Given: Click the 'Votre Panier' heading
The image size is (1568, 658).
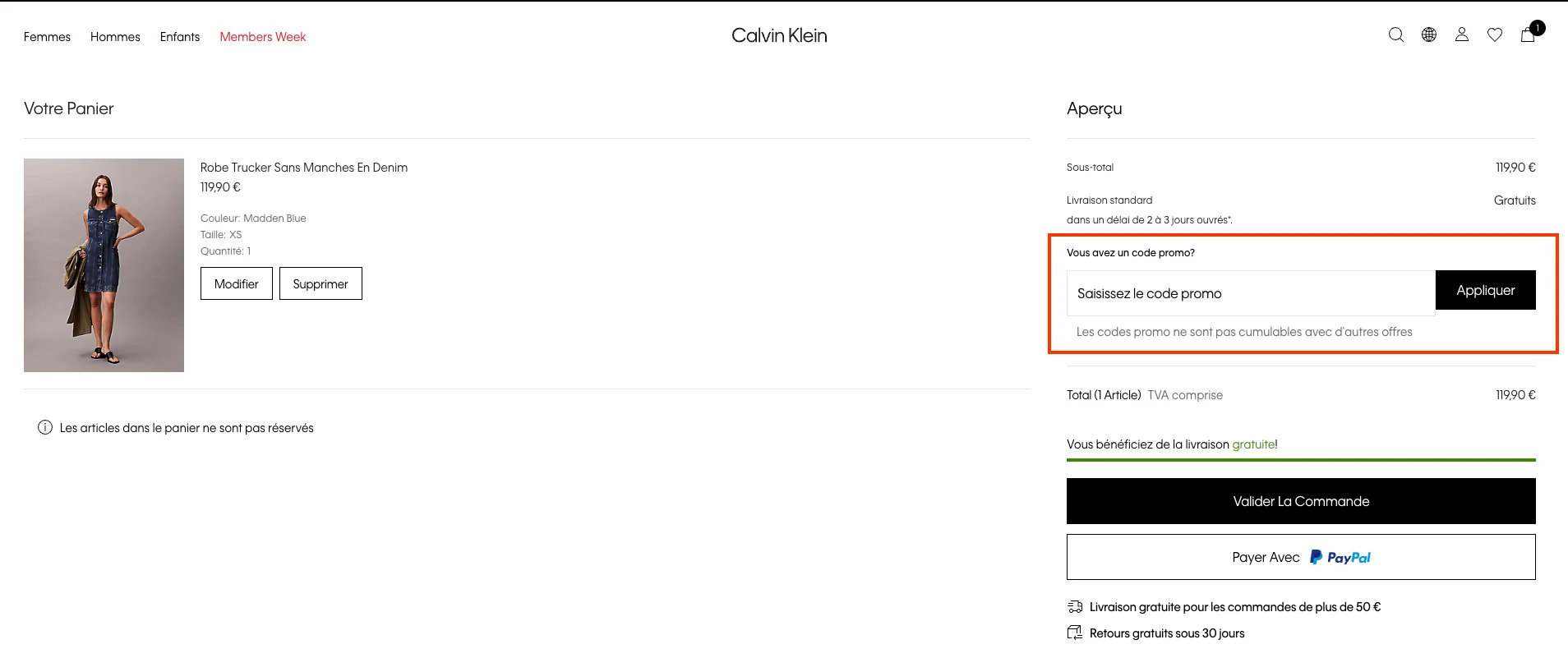Looking at the screenshot, I should (69, 108).
